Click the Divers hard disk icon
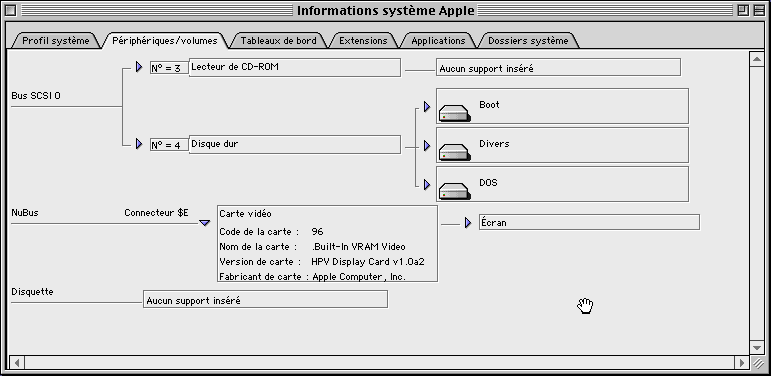This screenshot has height=376, width=771. 455,152
